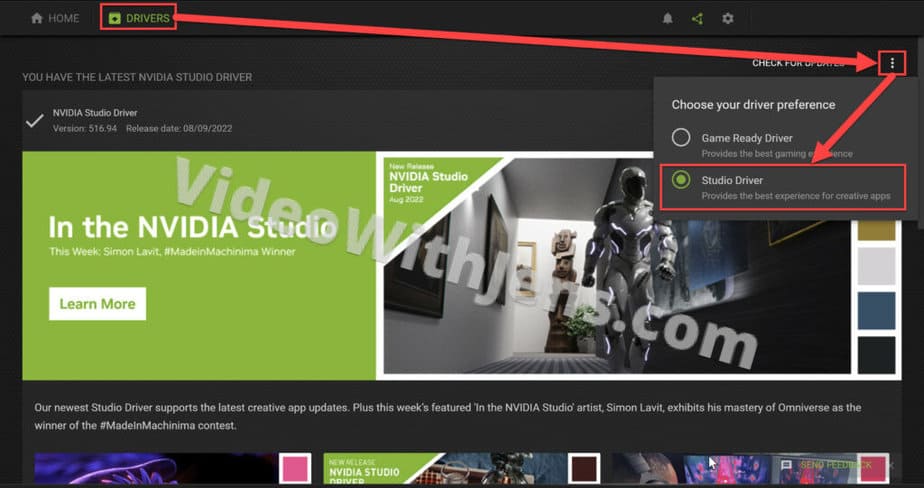The height and width of the screenshot is (488, 924).
Task: Open the three-dot driver options menu
Action: (x=892, y=62)
